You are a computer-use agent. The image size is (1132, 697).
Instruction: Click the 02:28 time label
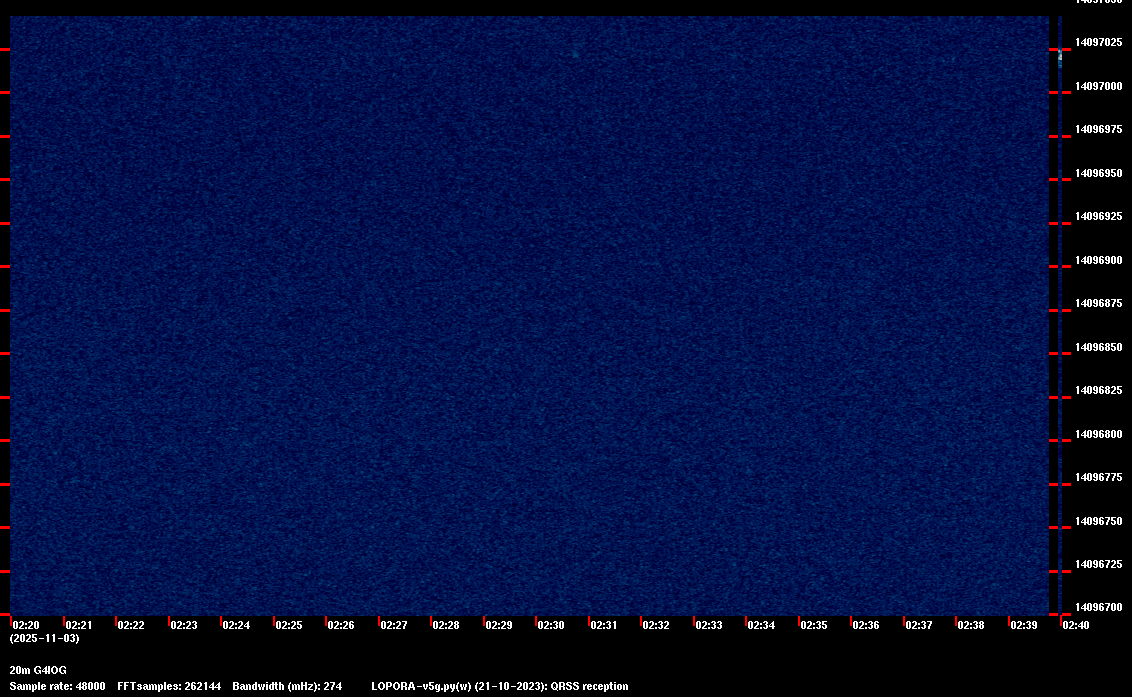coord(445,625)
